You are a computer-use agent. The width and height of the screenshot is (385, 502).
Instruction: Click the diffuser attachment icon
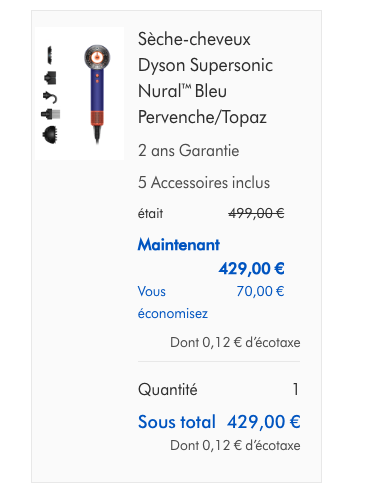click(50, 135)
